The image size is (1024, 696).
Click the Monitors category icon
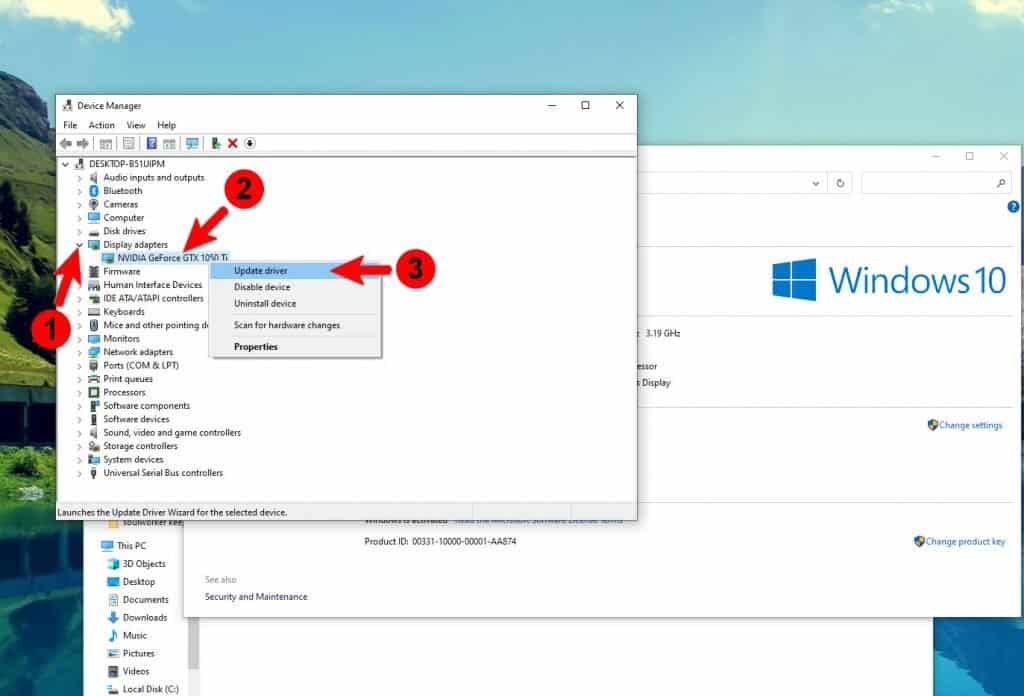94,339
